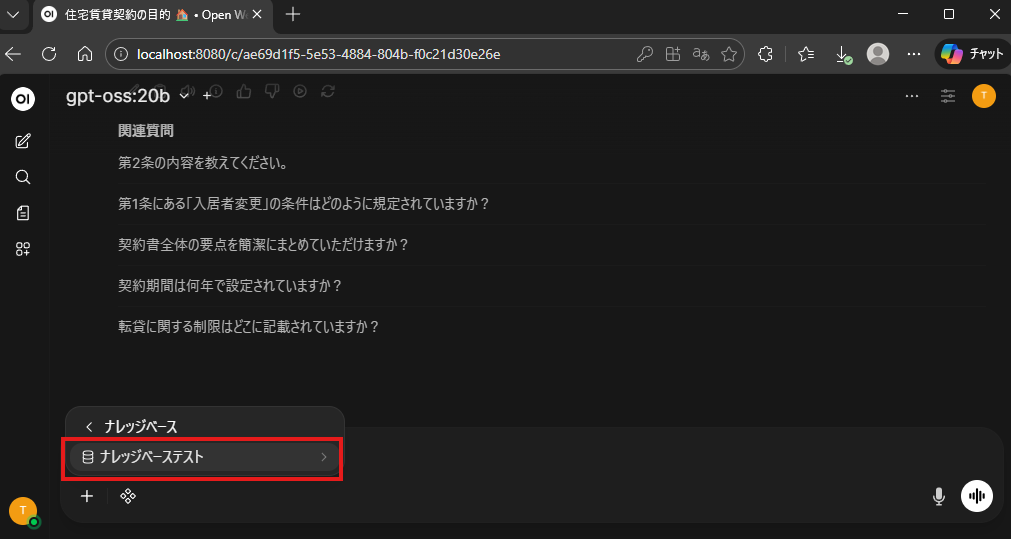The image size is (1011, 539).
Task: Give the response a thumbs up
Action: click(x=243, y=92)
